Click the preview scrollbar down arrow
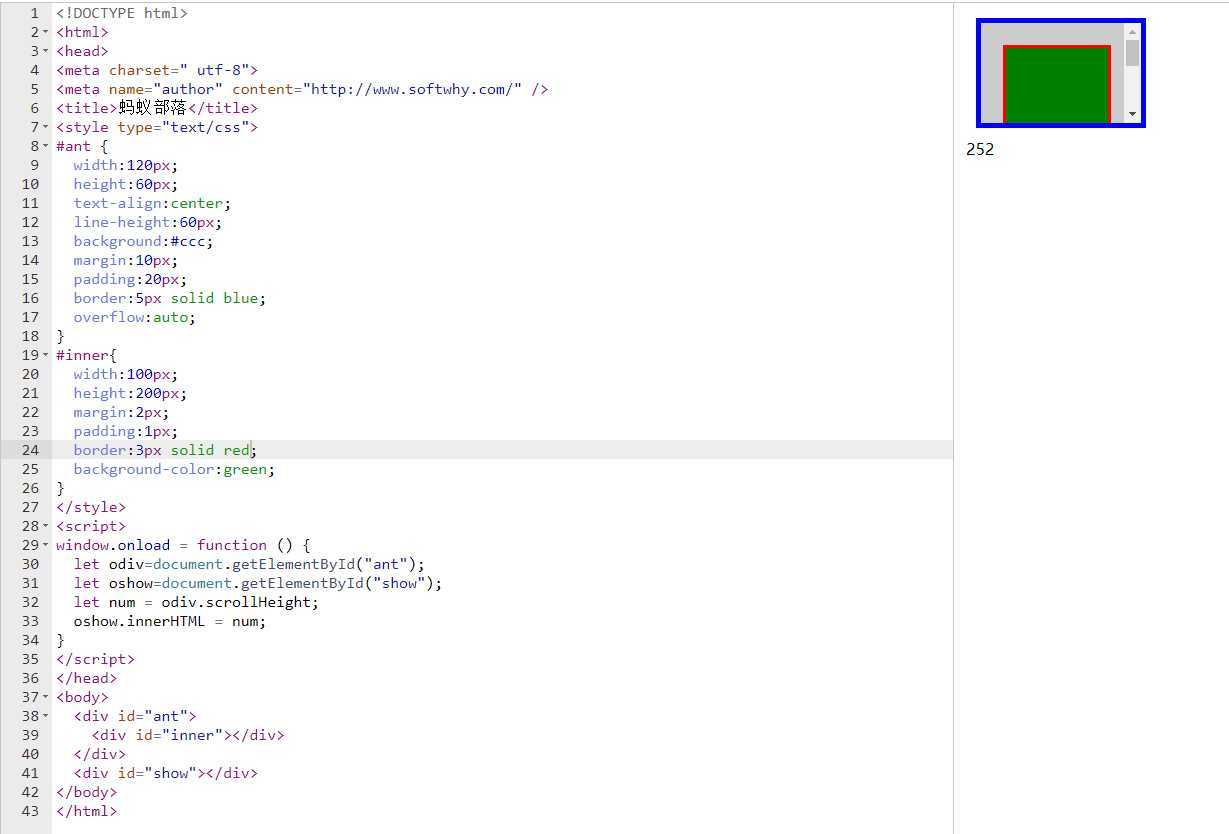 (1132, 115)
